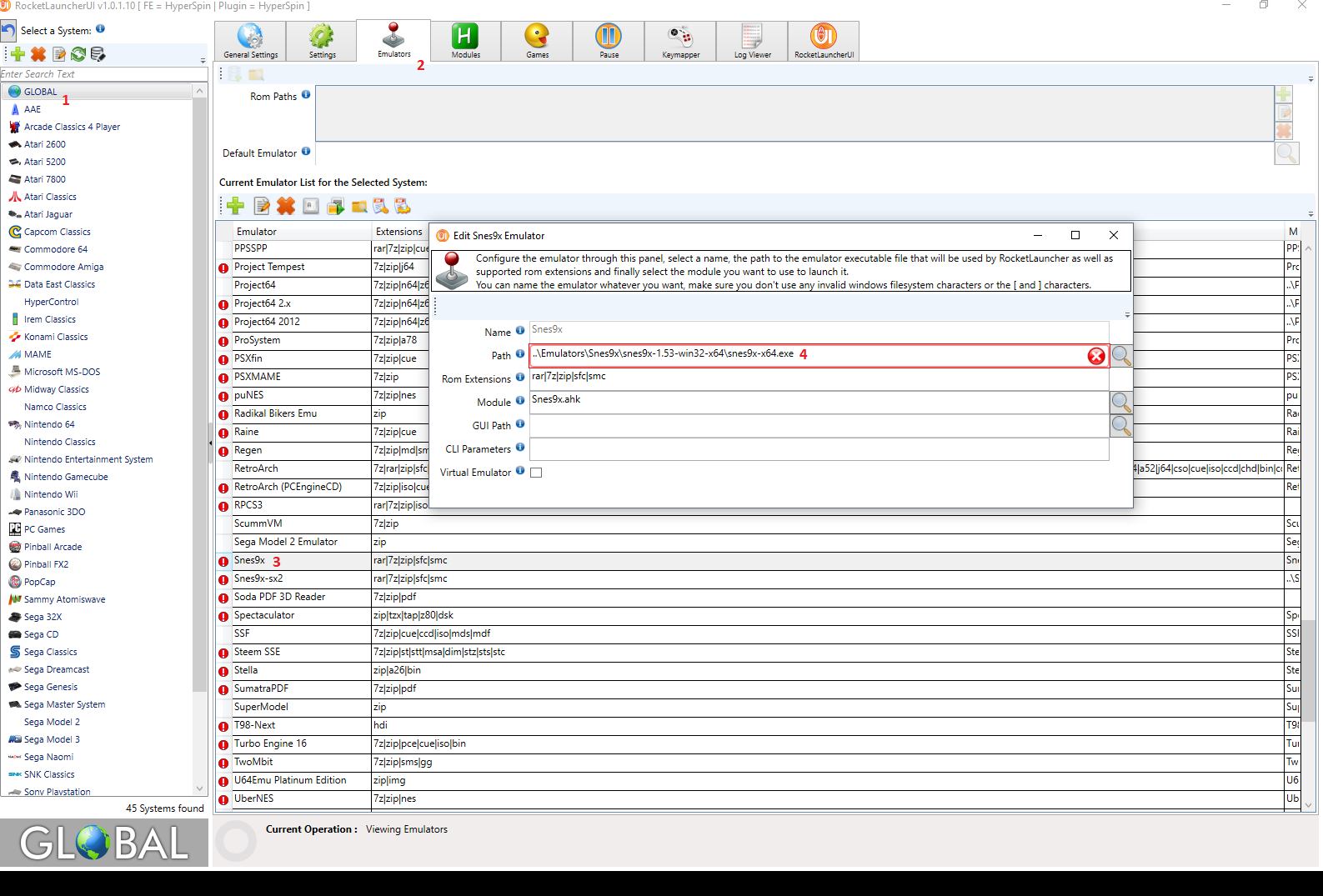Switch to the Emulators tab
Image resolution: width=1323 pixels, height=896 pixels.
click(x=393, y=40)
